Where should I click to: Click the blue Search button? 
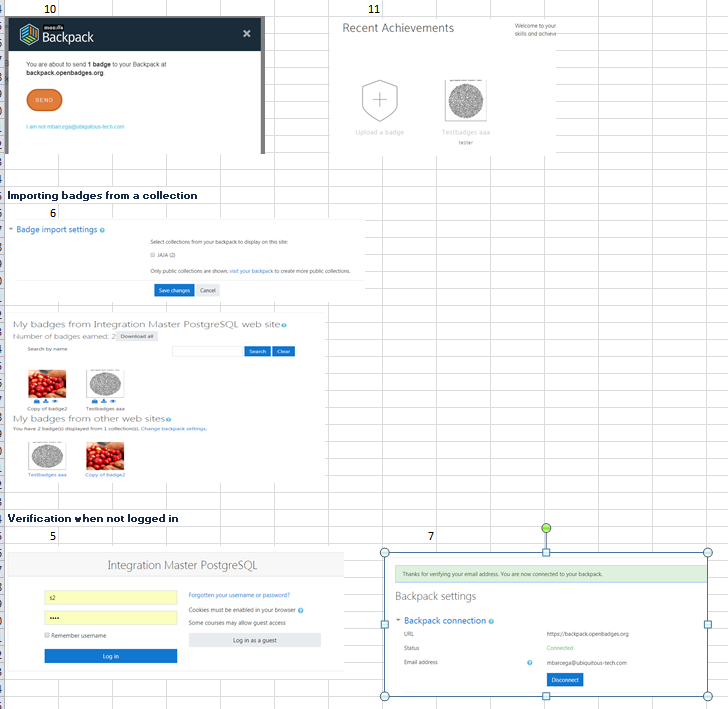pos(257,351)
